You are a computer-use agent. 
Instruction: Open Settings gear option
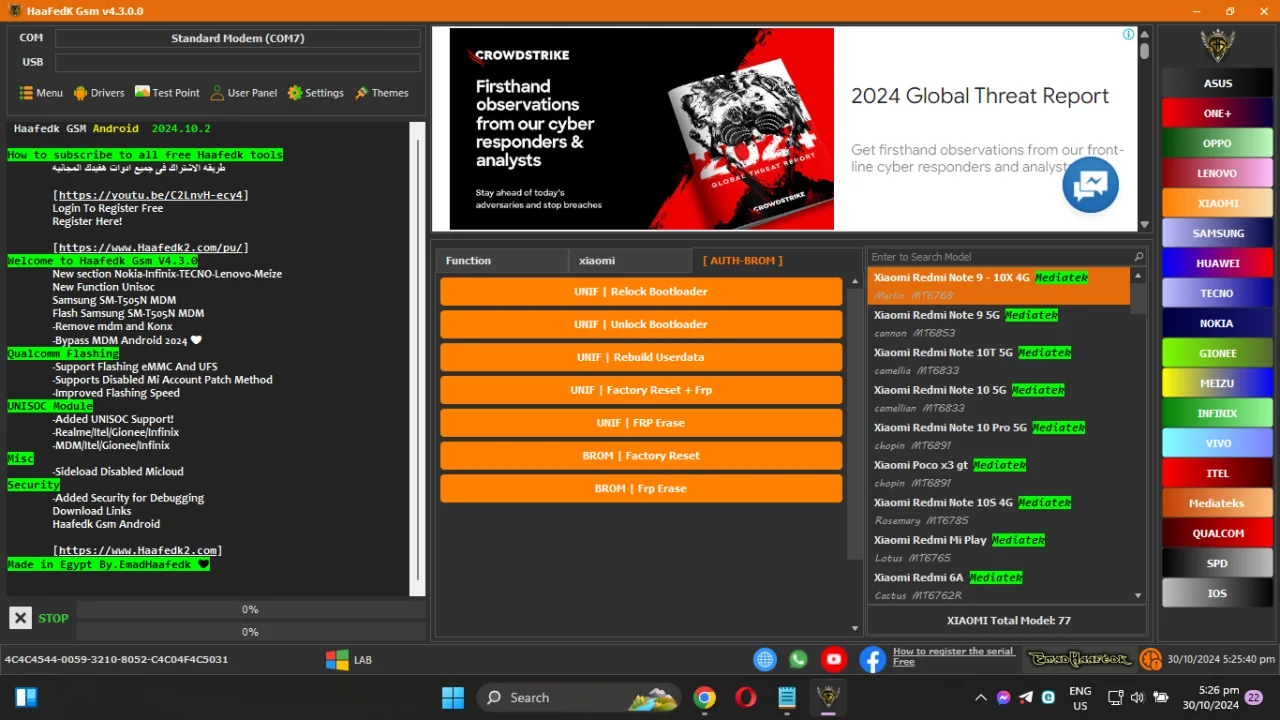pos(316,93)
